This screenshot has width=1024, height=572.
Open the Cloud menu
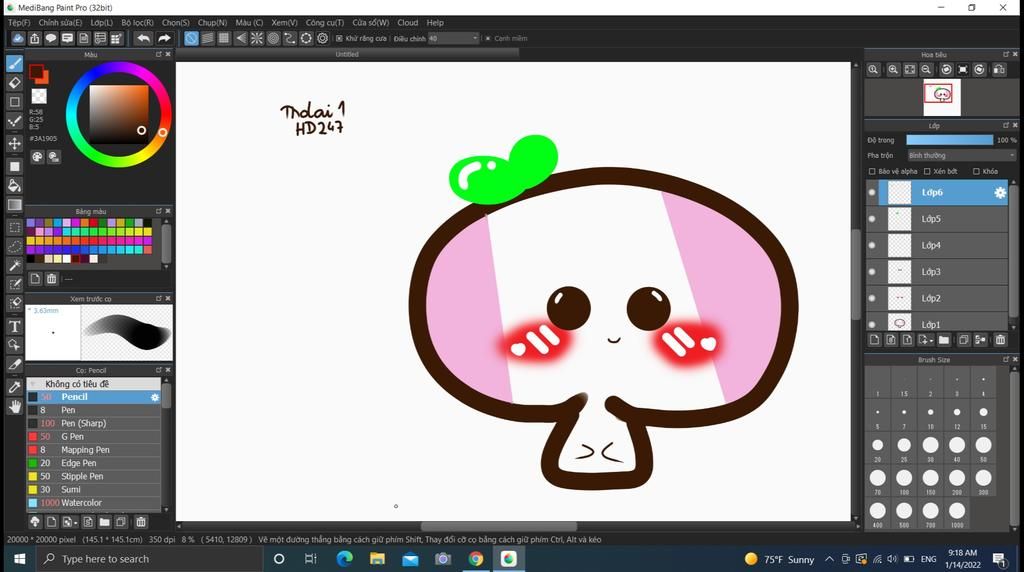(408, 22)
